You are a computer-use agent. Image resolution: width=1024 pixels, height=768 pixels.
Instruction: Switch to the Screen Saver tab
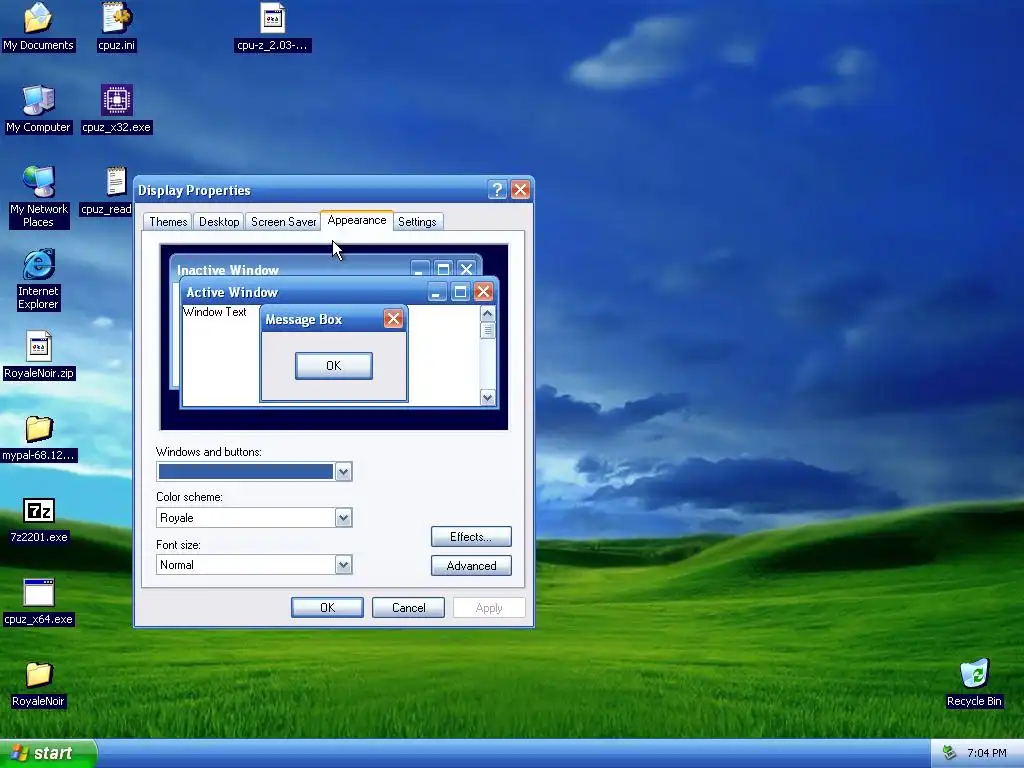coord(283,222)
